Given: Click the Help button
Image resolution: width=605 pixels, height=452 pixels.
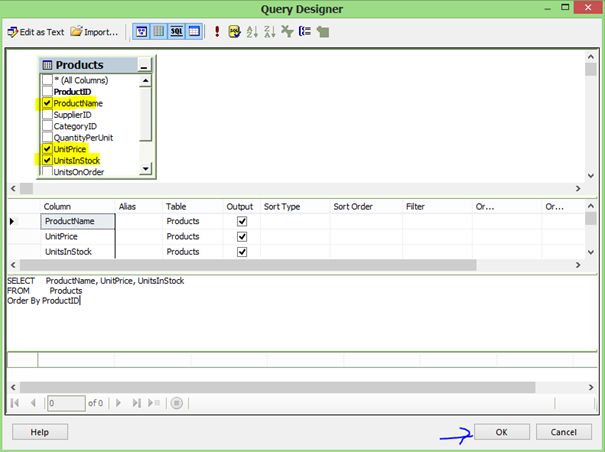Looking at the screenshot, I should [x=40, y=432].
